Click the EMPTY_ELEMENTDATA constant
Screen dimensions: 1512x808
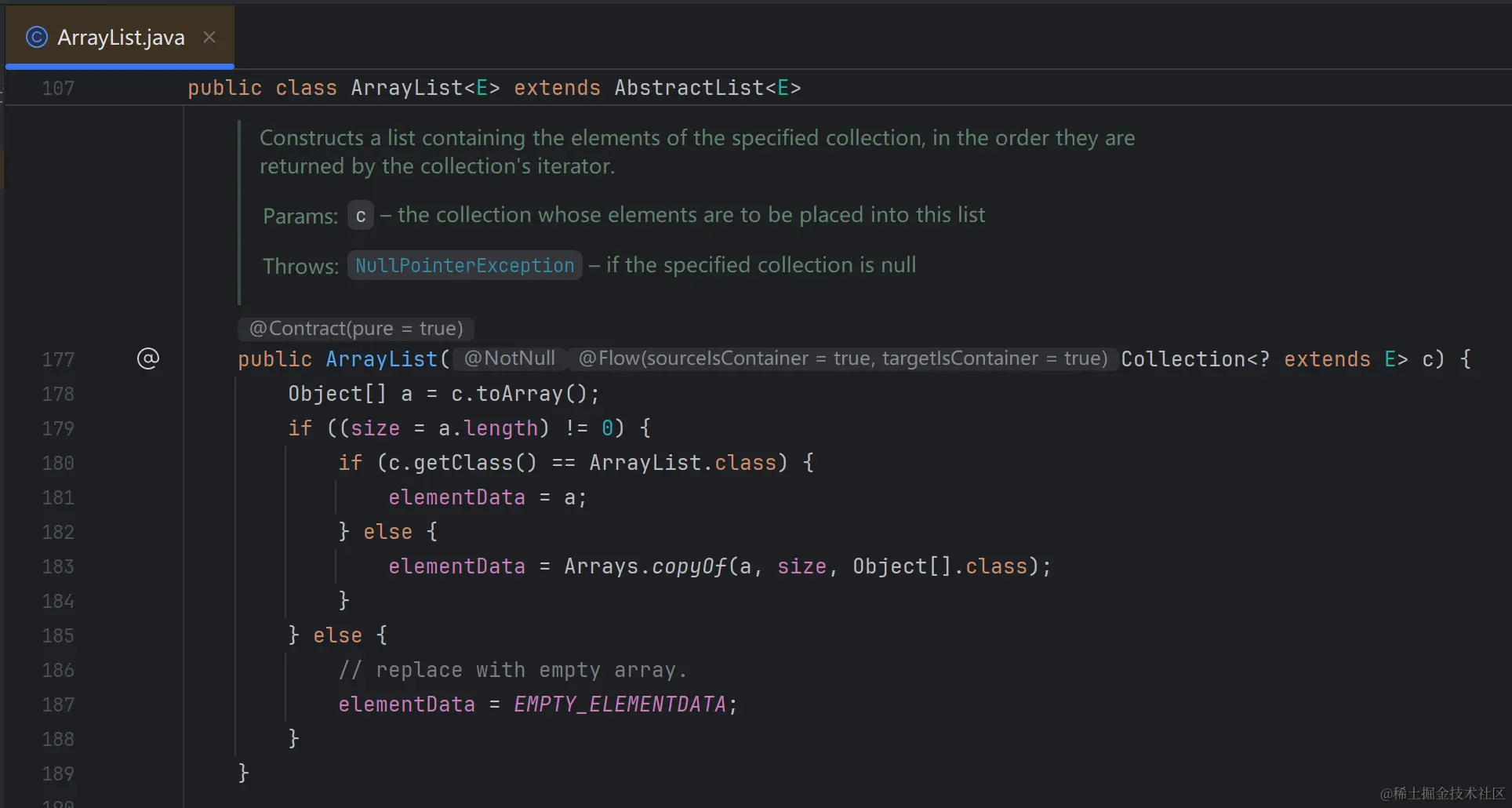pos(620,704)
